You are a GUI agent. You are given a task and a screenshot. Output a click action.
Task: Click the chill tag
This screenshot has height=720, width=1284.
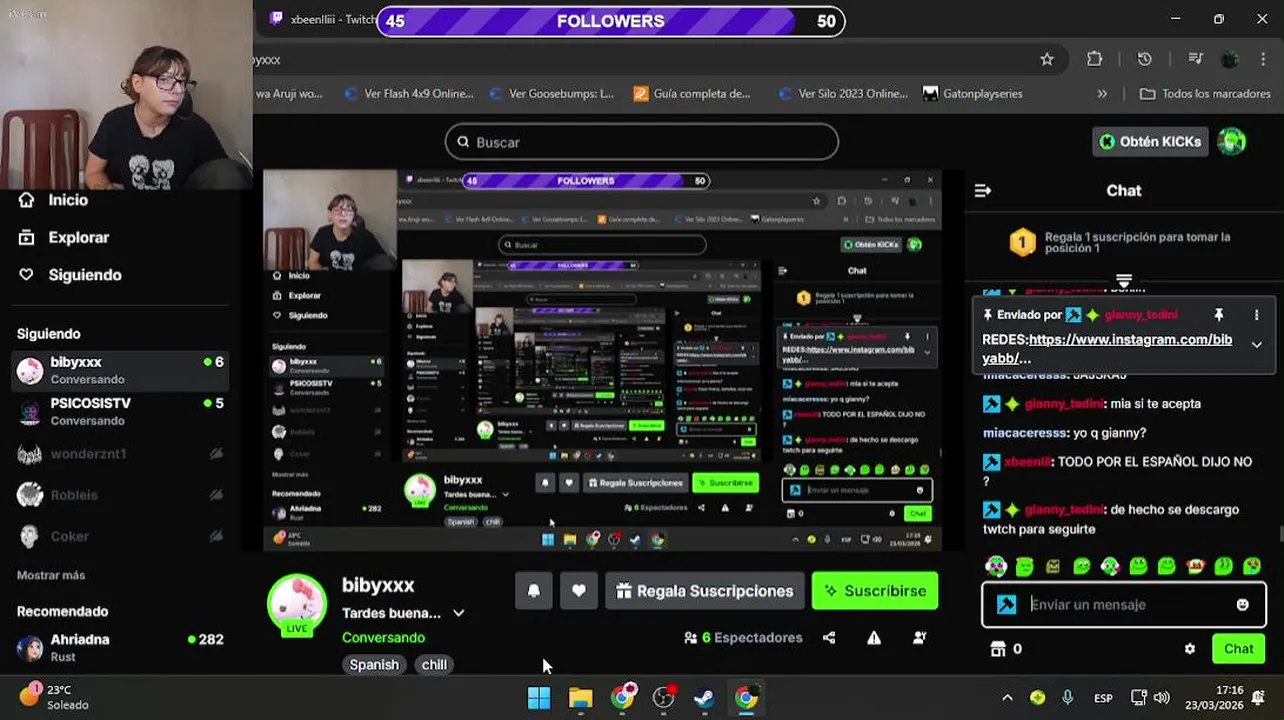point(434,664)
